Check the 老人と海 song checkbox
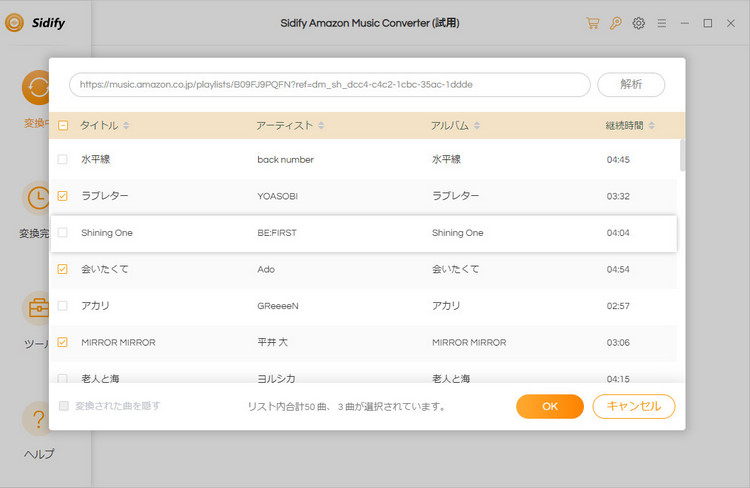 point(63,378)
